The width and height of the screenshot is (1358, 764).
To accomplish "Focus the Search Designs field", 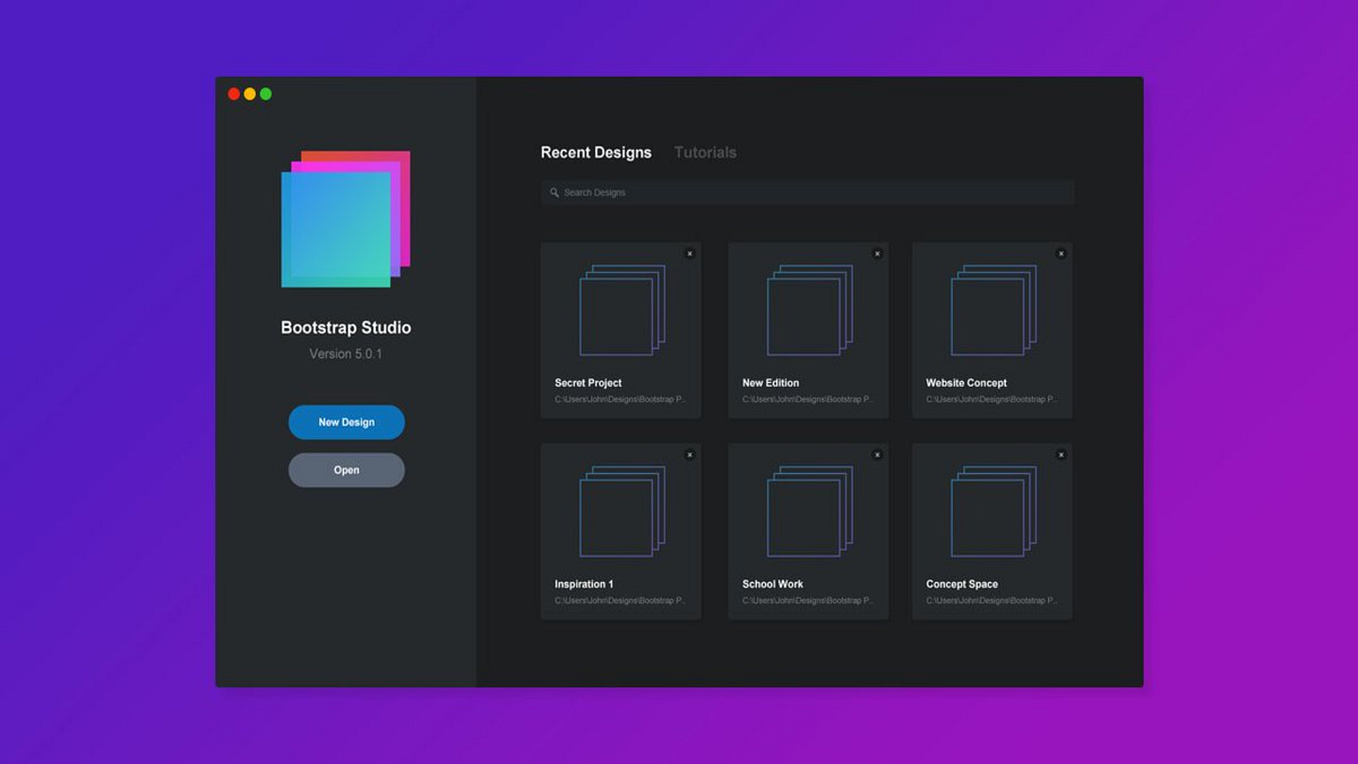I will (808, 192).
